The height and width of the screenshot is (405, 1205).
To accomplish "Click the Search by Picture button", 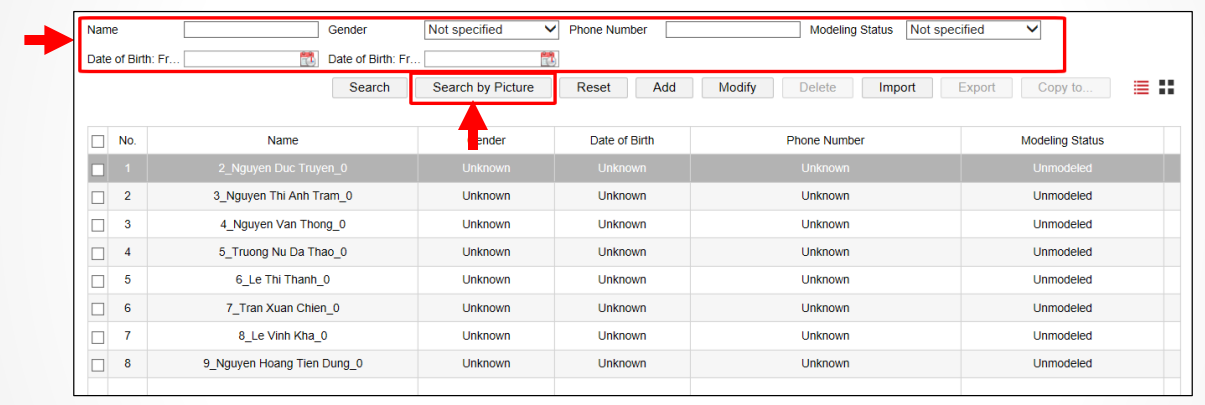I will point(483,88).
